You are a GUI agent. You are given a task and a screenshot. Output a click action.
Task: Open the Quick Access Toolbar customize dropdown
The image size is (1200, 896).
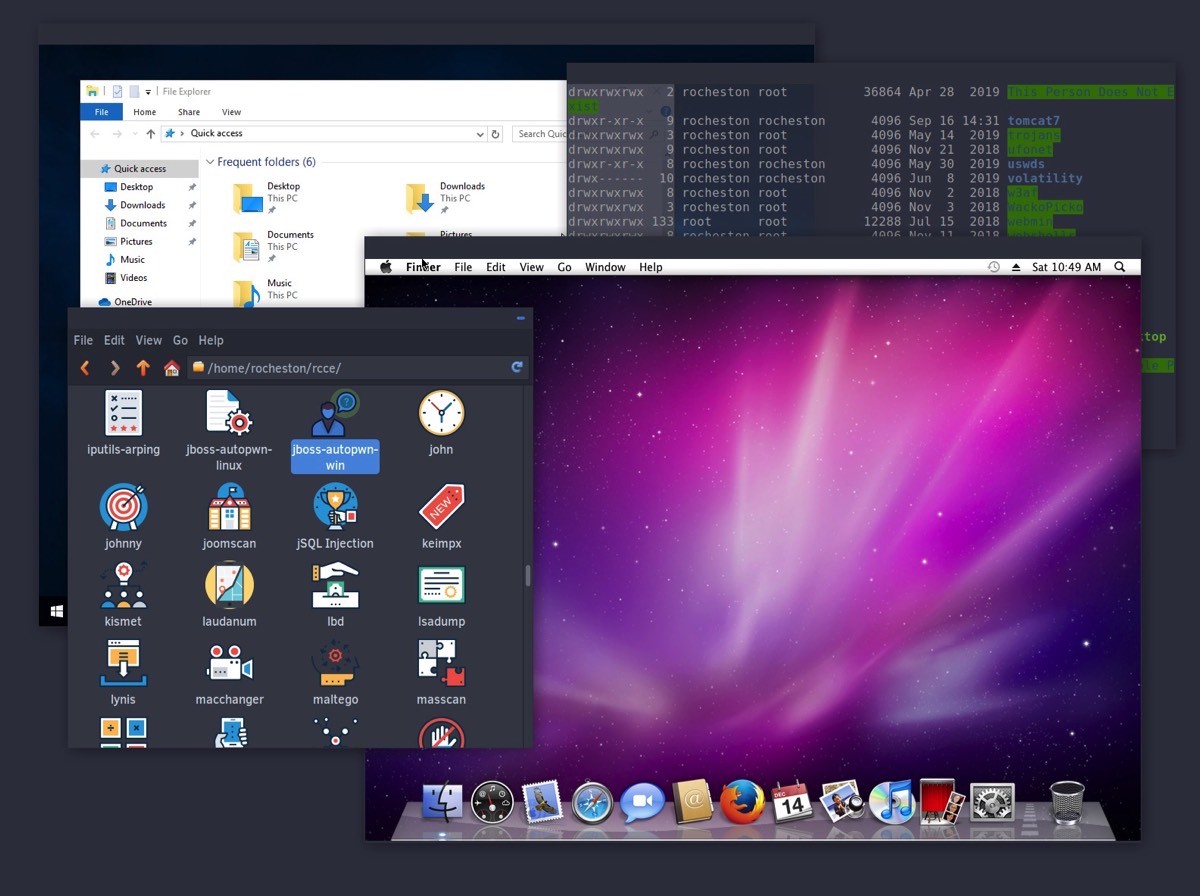(149, 92)
